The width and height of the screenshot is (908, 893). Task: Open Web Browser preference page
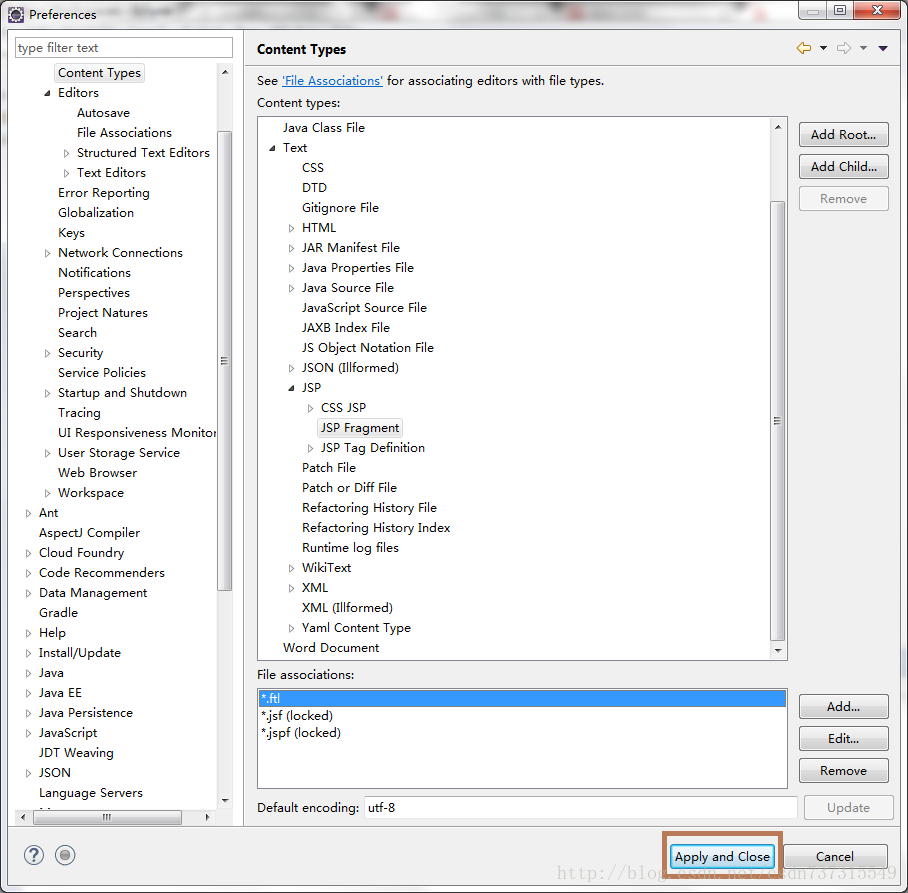tap(97, 473)
